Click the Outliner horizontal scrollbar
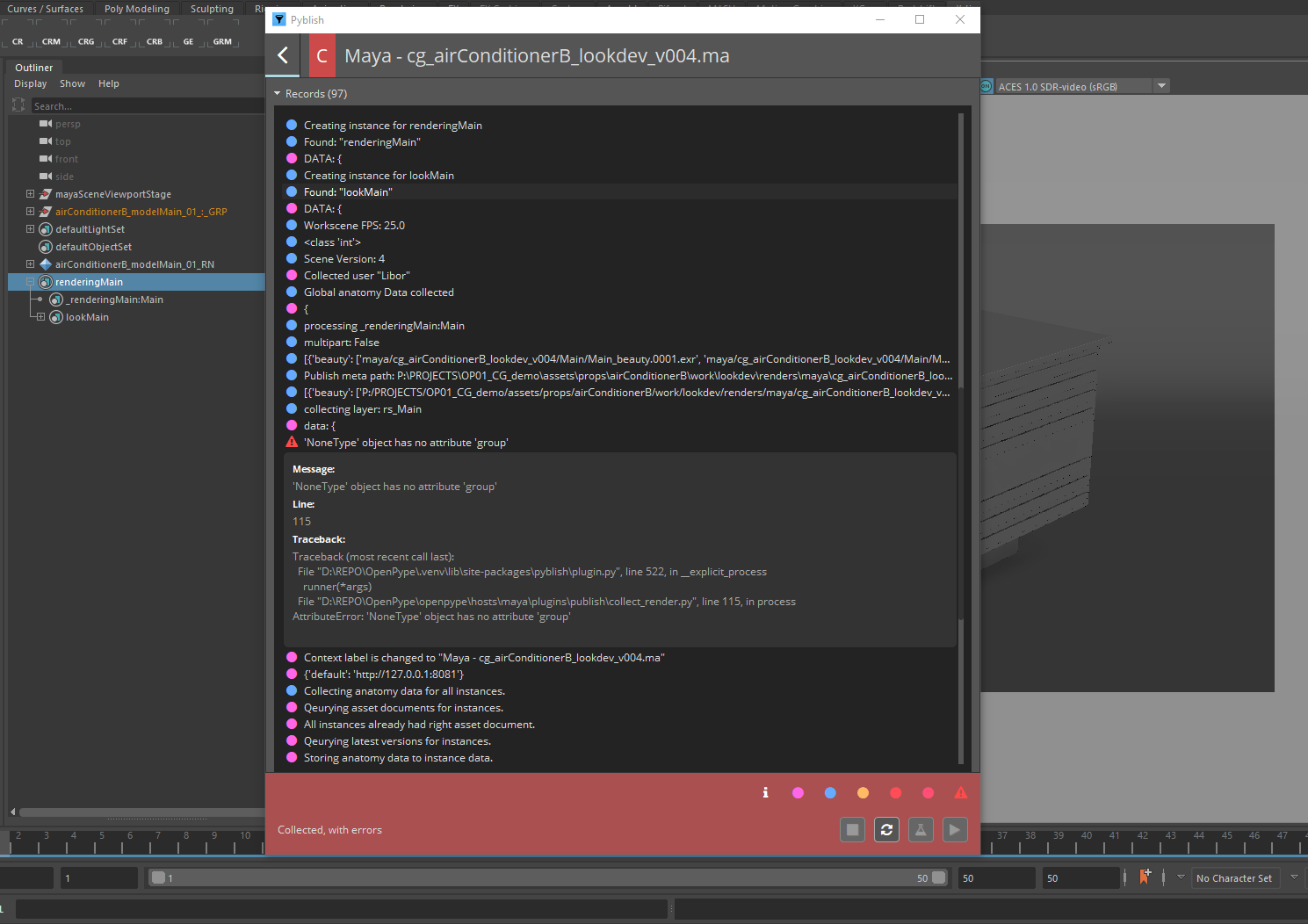Screen dimensions: 1308x924 tap(141, 812)
